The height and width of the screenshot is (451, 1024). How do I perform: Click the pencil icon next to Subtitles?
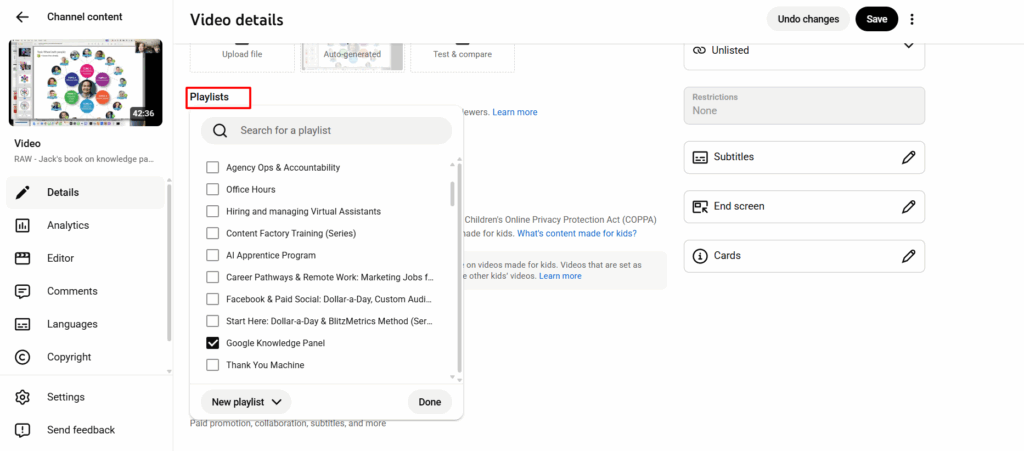click(907, 157)
